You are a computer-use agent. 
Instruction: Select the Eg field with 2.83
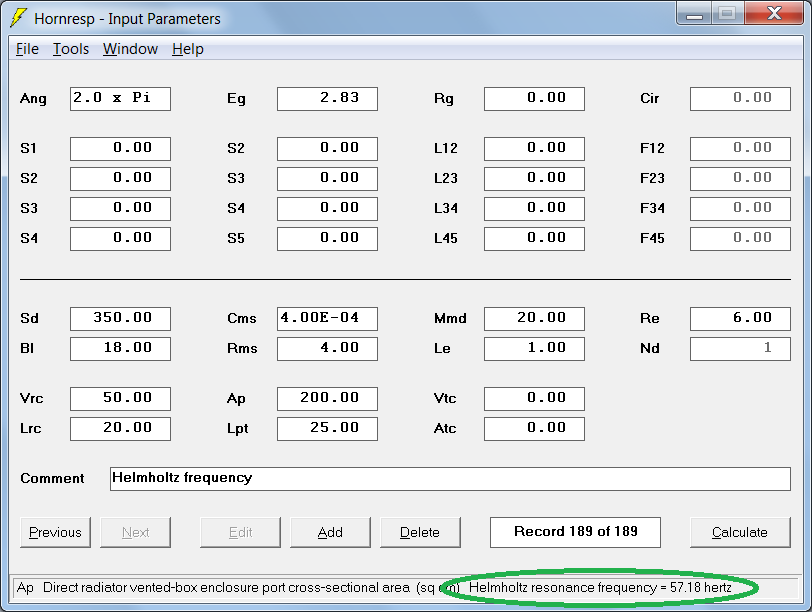click(327, 98)
